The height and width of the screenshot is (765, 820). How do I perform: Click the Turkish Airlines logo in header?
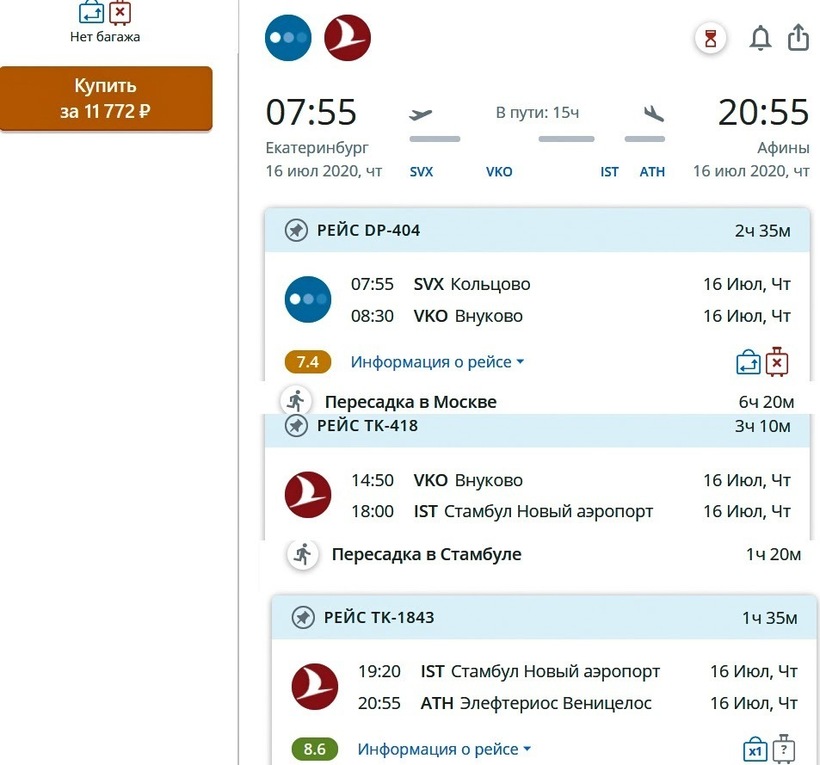coord(347,39)
